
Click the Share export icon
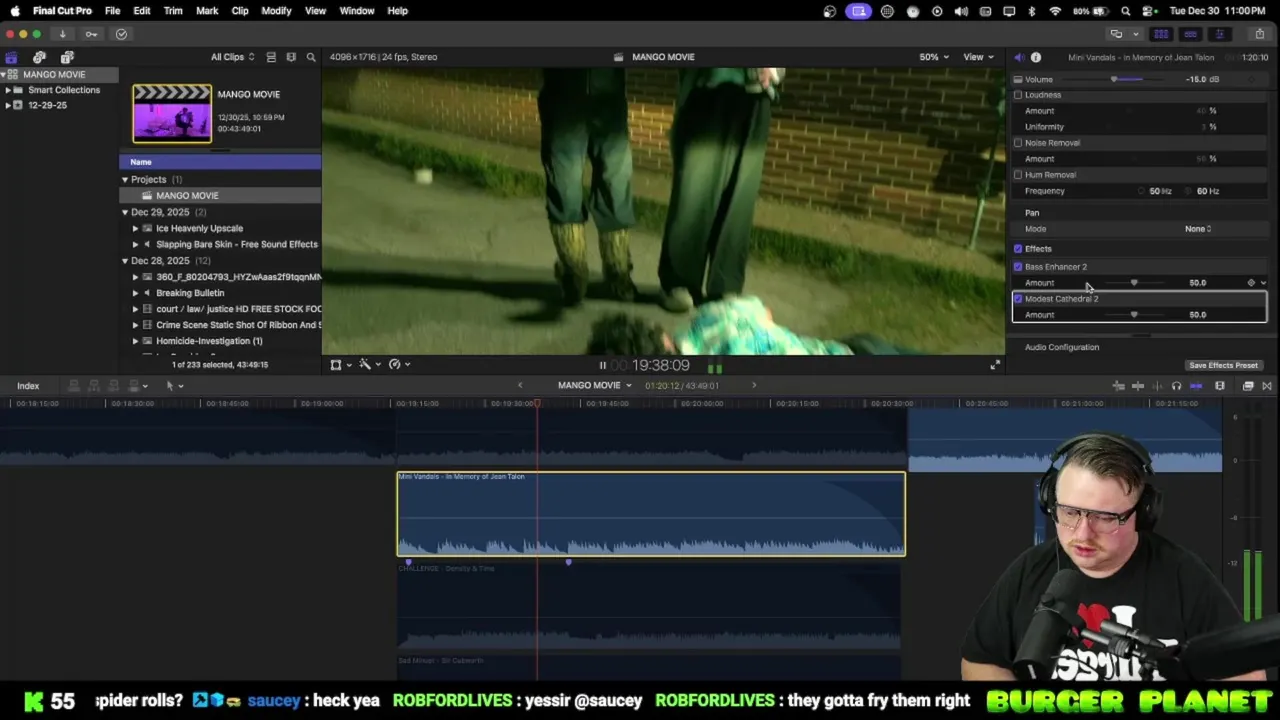1259,34
